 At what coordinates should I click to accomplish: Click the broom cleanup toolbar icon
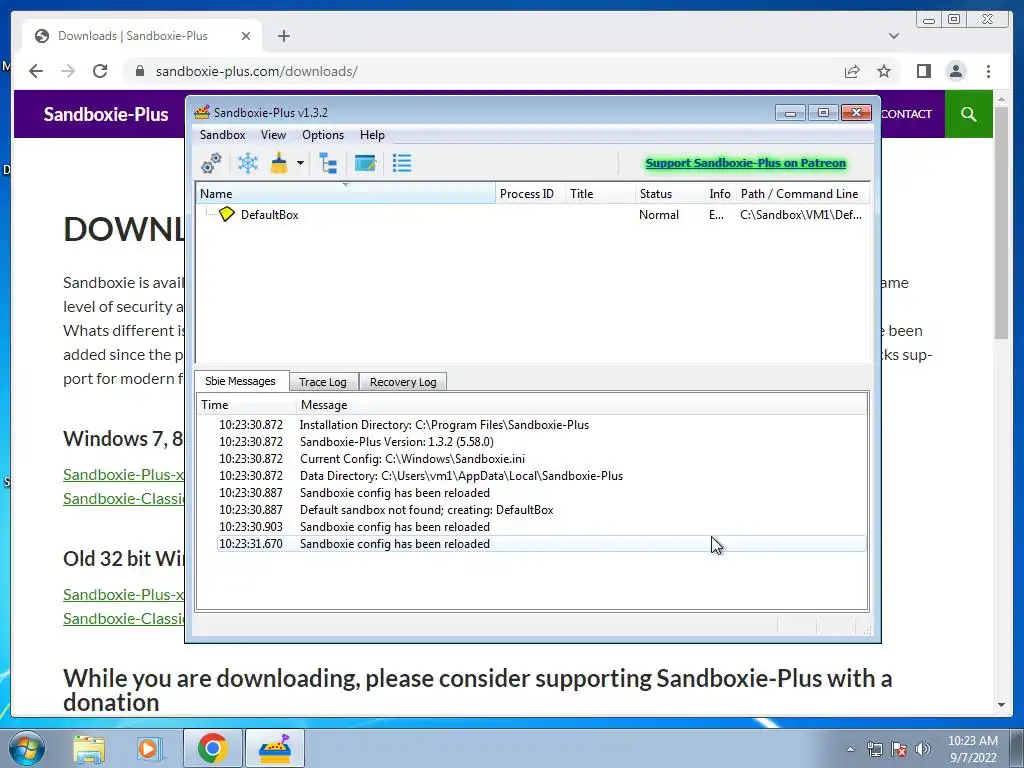280,163
